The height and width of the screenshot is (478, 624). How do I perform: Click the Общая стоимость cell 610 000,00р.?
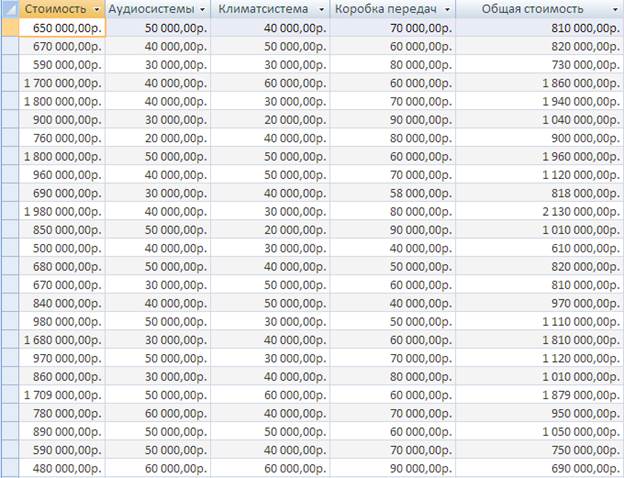(539, 248)
